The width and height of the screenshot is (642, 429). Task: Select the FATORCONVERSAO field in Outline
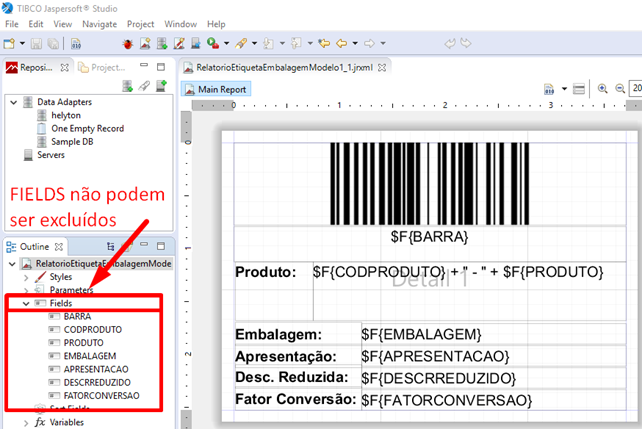click(x=101, y=396)
